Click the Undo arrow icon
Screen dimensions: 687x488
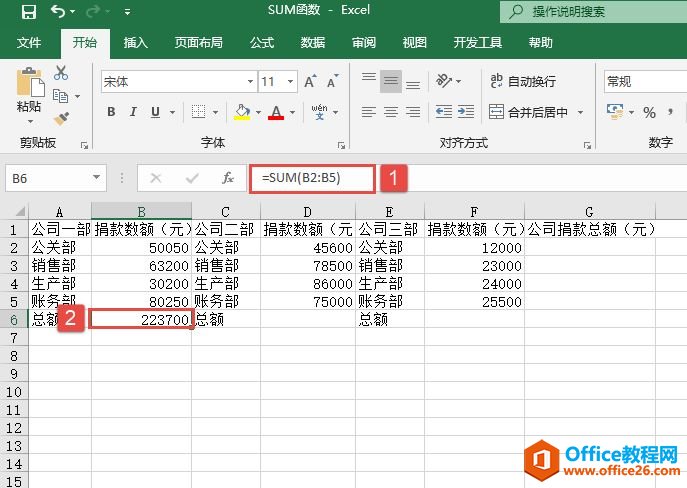point(58,11)
